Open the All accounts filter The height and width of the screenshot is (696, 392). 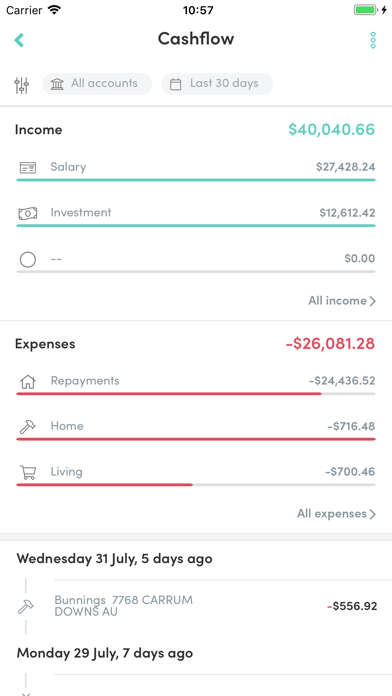click(97, 84)
